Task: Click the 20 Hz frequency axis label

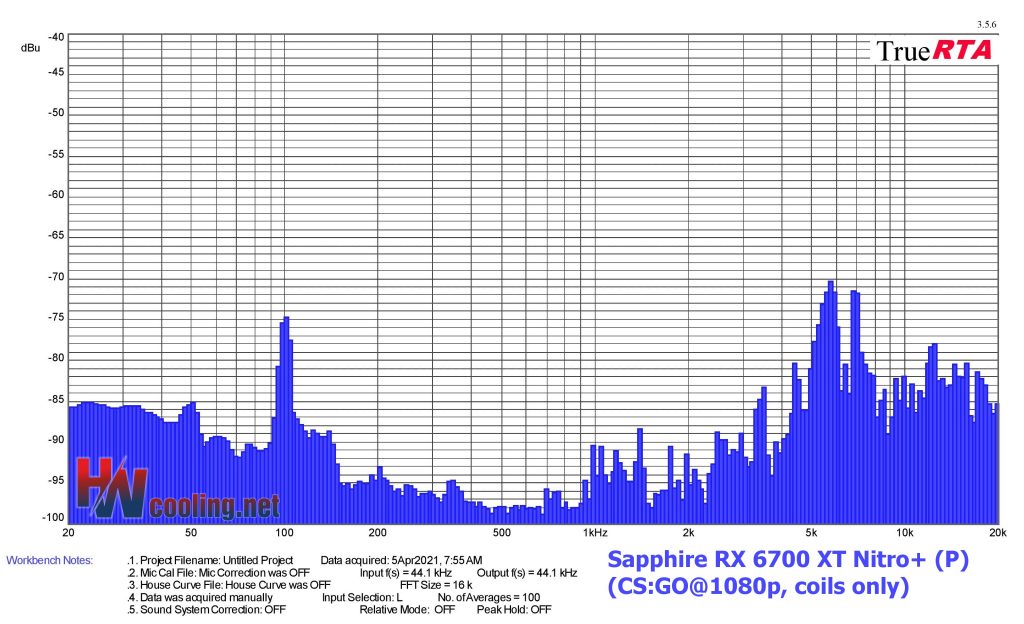Action: (x=68, y=533)
